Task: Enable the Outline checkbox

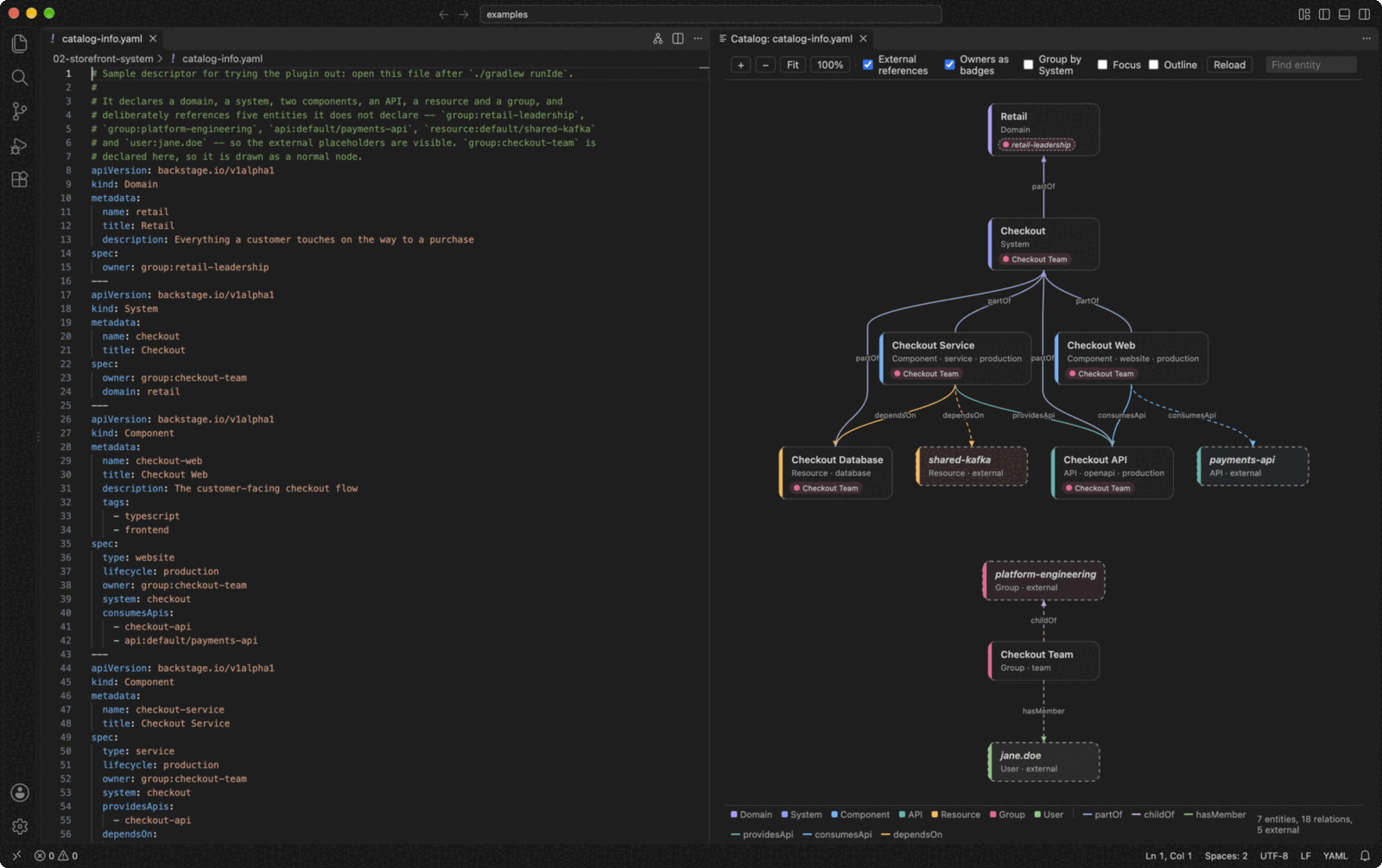Action: point(1153,65)
